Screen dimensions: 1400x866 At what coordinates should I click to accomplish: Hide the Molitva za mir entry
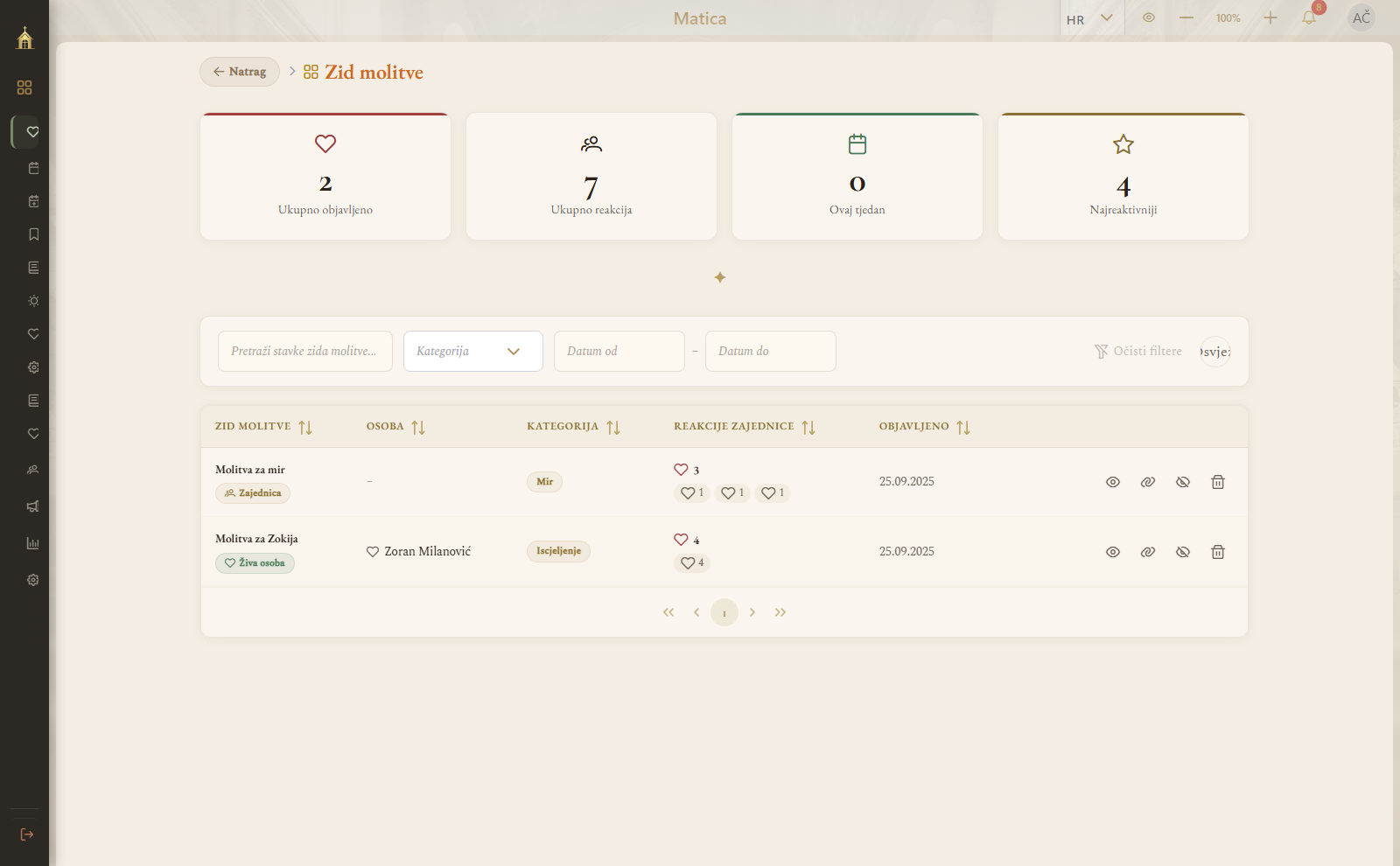coord(1183,482)
